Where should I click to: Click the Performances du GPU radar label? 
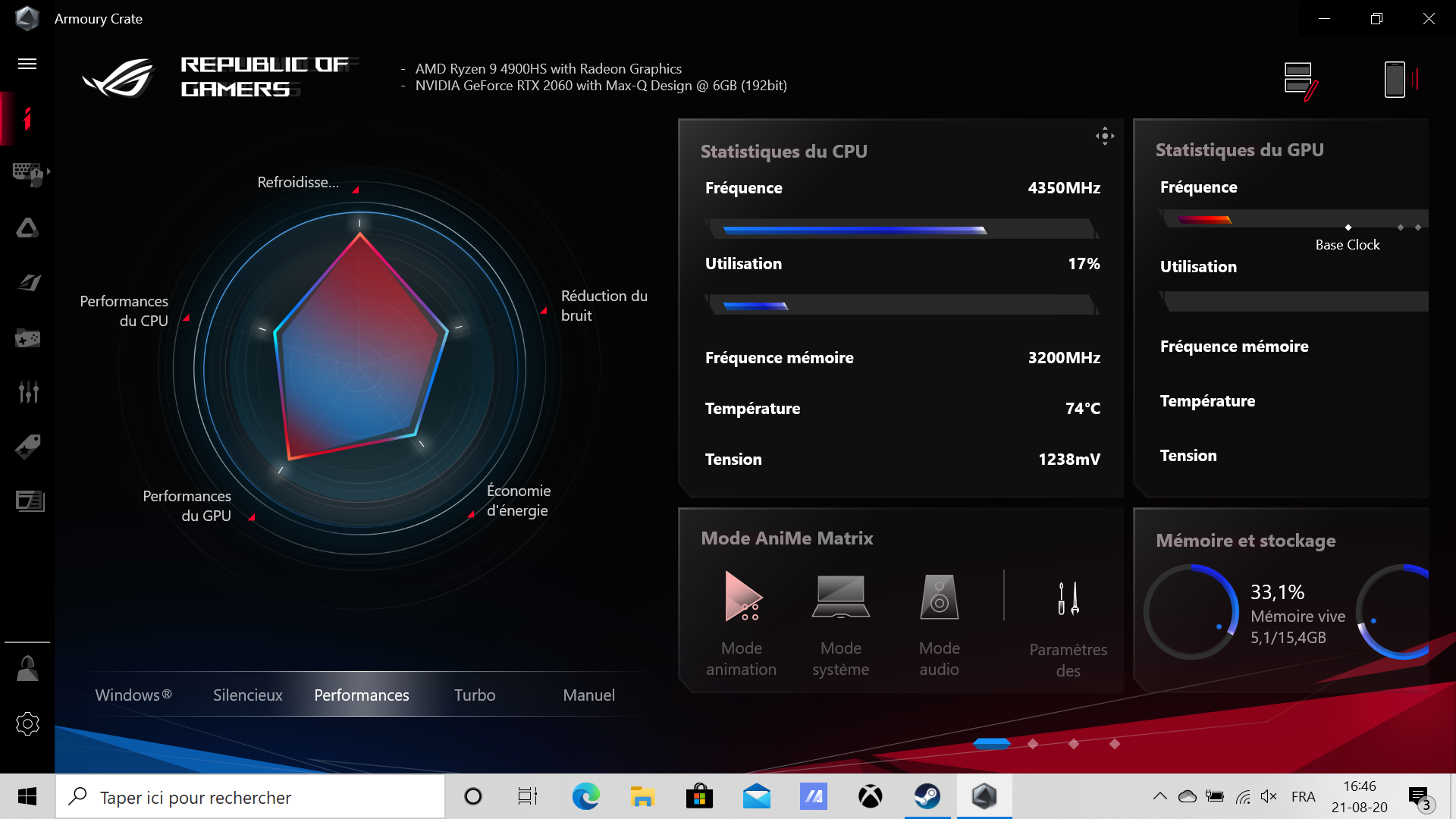click(187, 506)
